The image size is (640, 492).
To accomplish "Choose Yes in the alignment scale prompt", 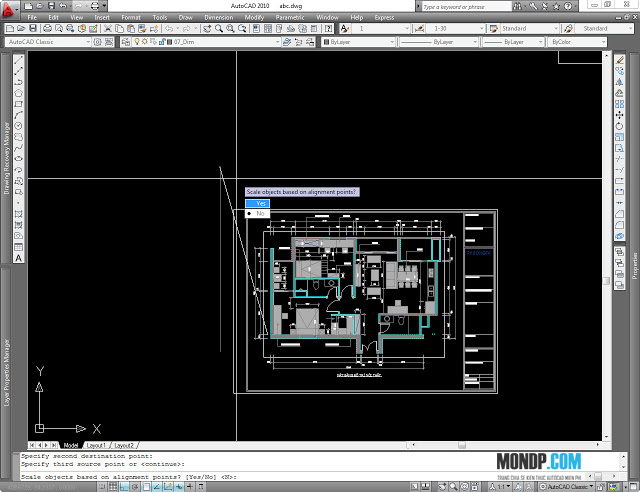I will pyautogui.click(x=258, y=203).
